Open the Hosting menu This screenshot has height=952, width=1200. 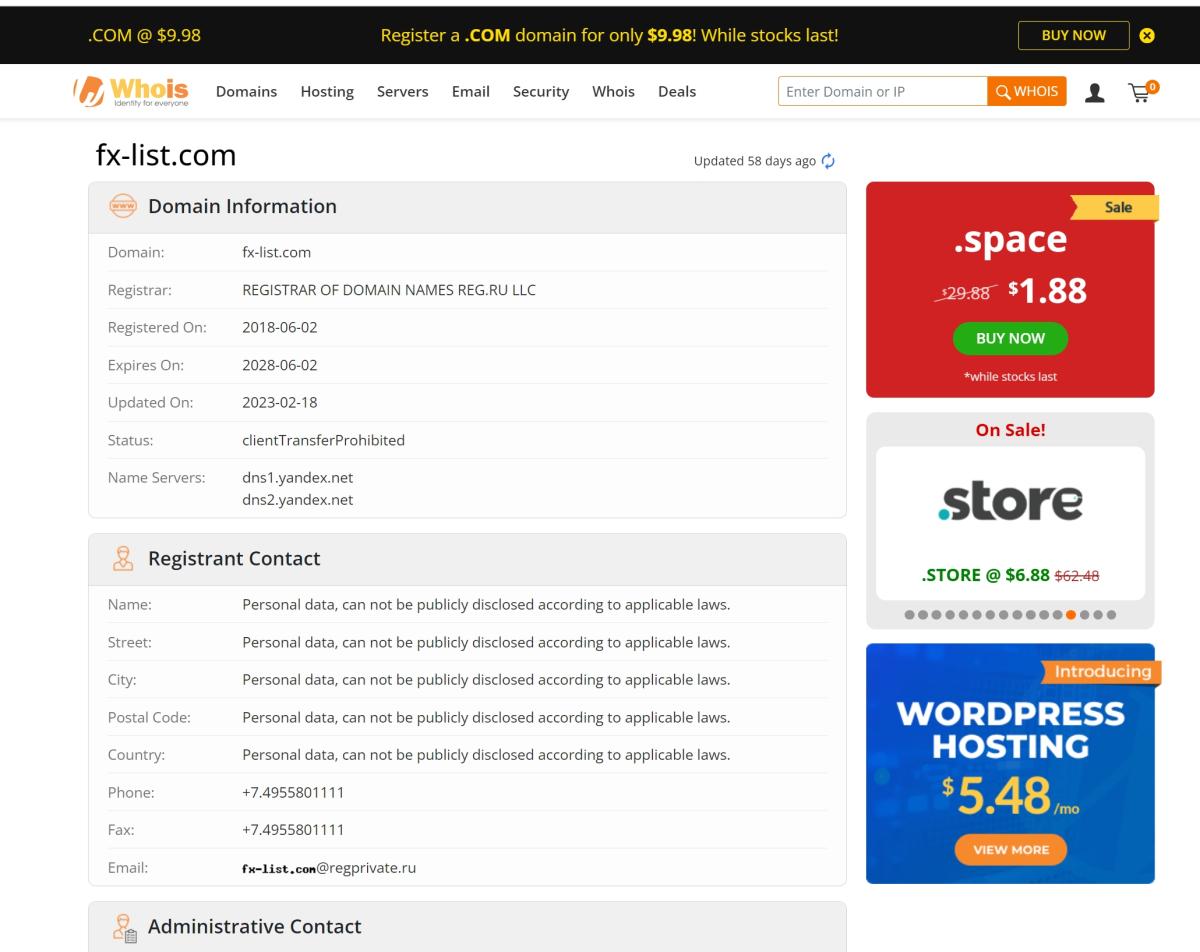[x=326, y=91]
